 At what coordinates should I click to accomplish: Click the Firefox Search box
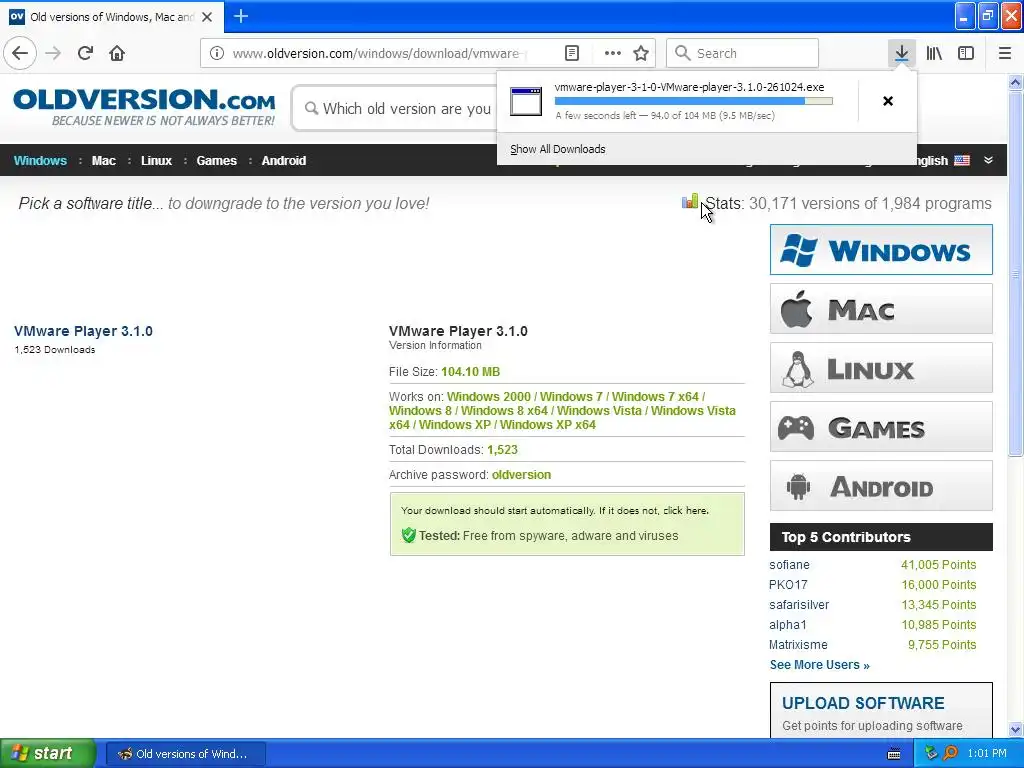743,53
